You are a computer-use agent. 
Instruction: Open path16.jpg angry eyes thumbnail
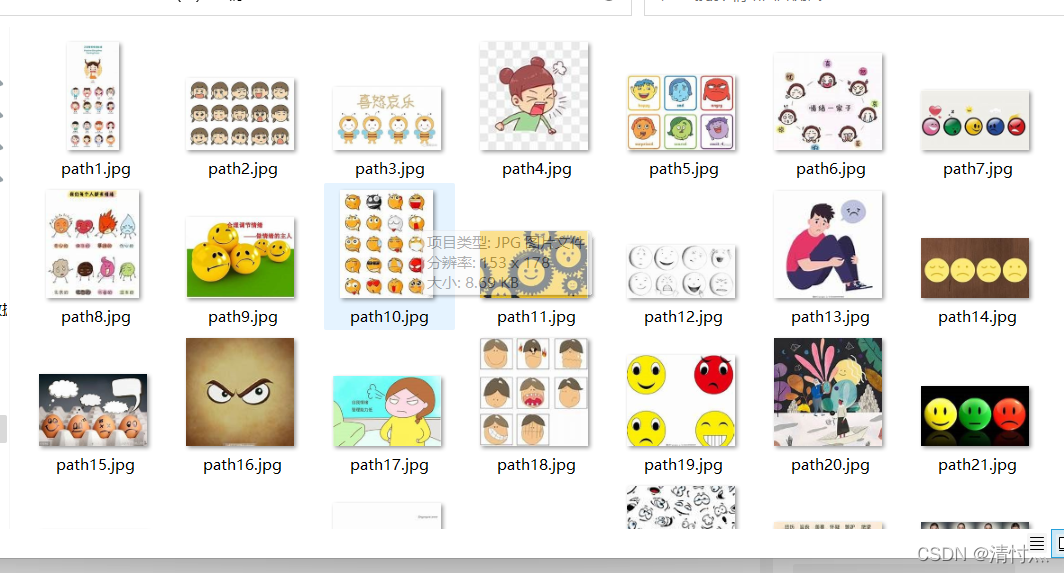pyautogui.click(x=240, y=392)
